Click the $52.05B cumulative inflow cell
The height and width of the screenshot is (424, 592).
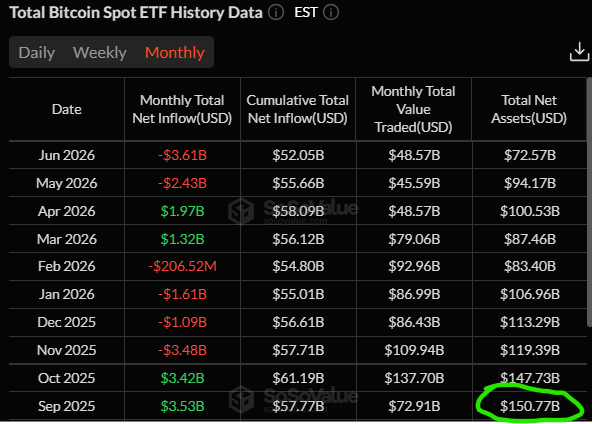pyautogui.click(x=298, y=155)
